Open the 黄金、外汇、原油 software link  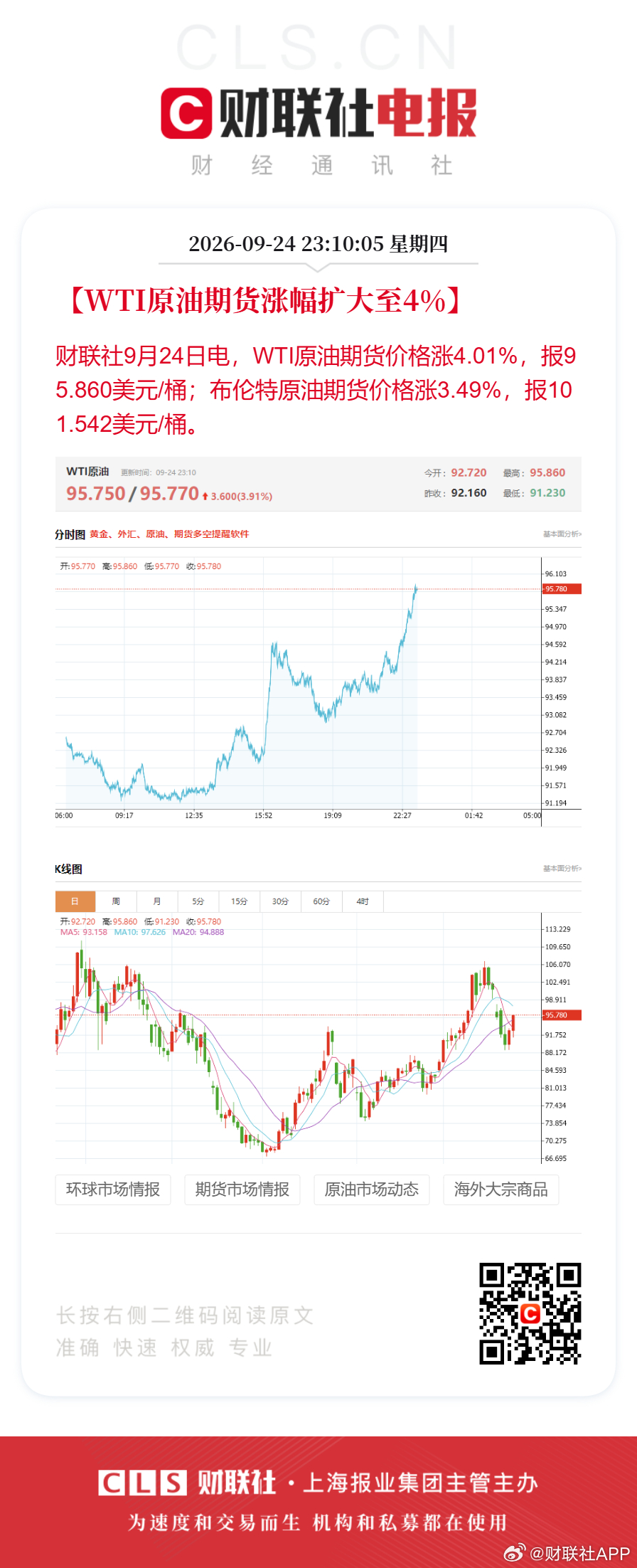[x=169, y=534]
